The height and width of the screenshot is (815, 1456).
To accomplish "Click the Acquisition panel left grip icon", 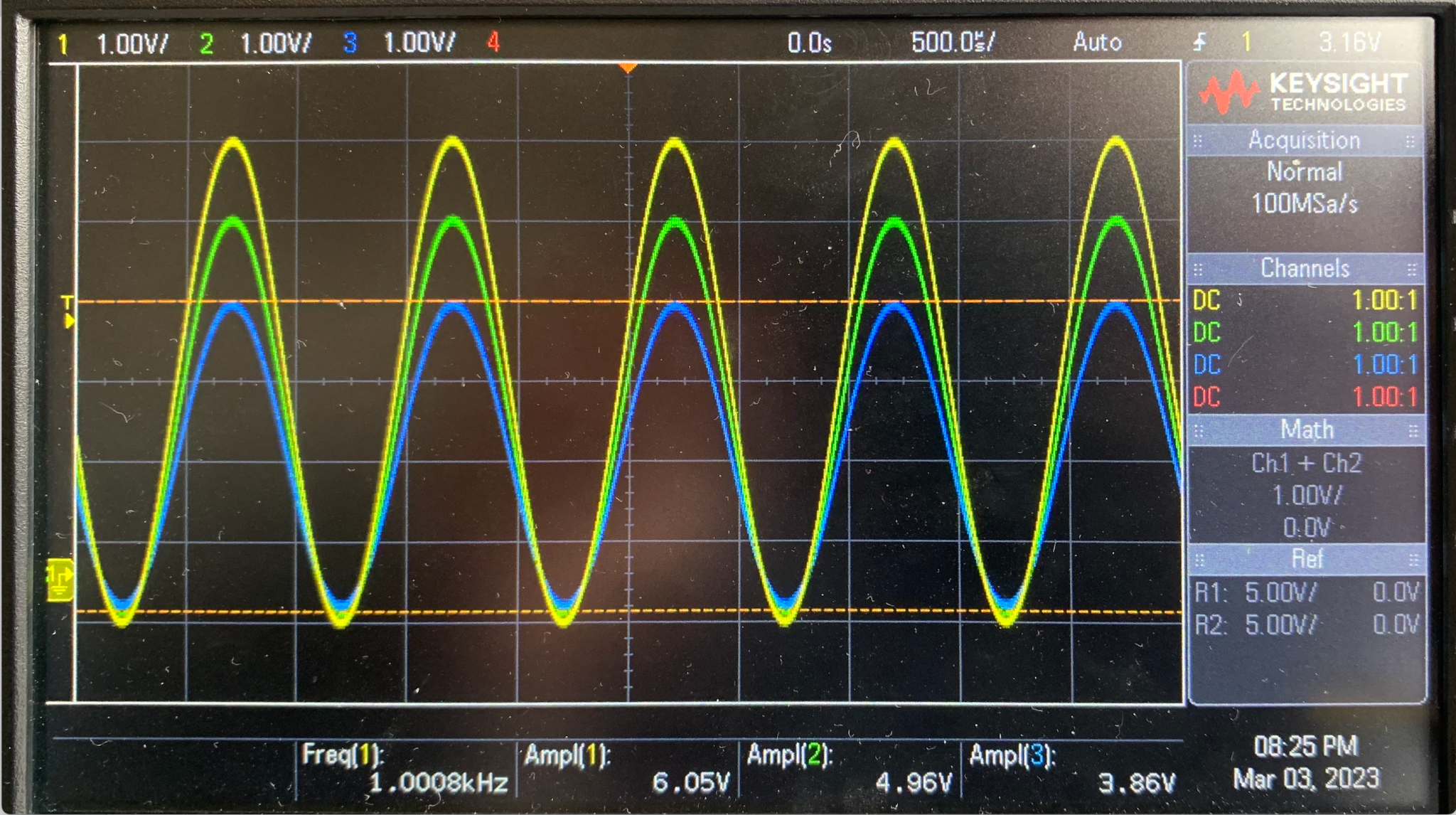I will click(1198, 142).
